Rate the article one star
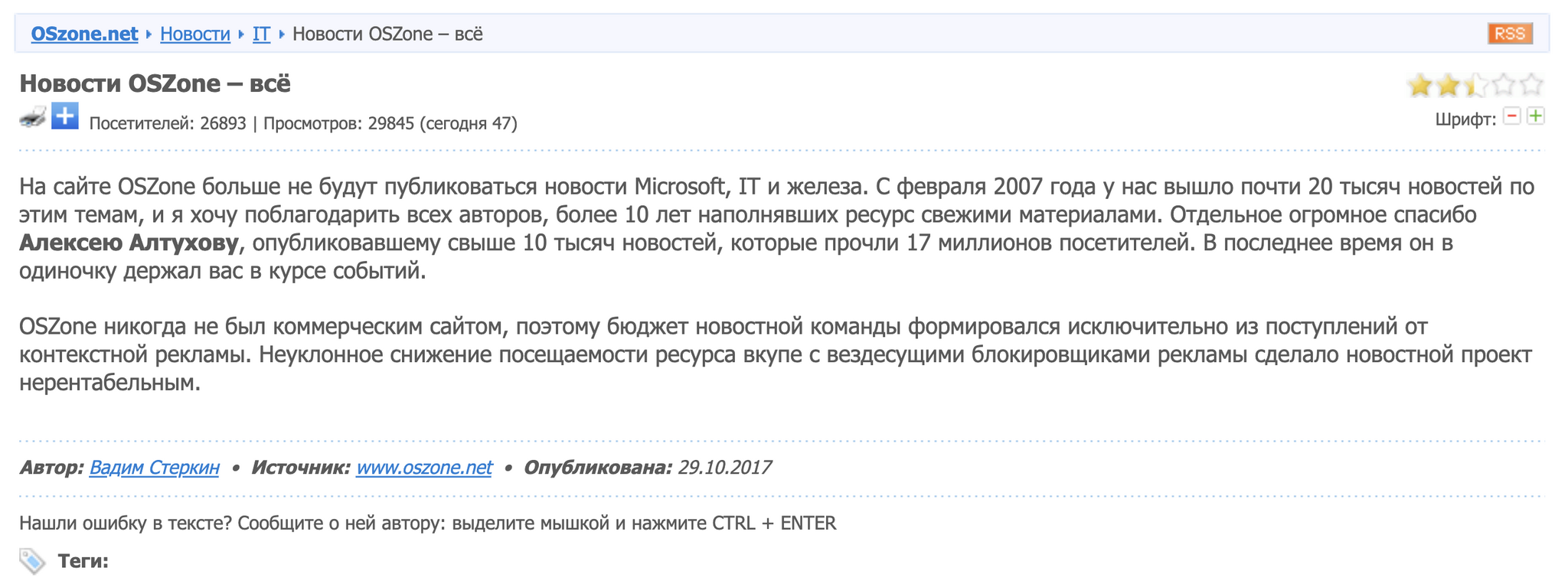The height and width of the screenshot is (584, 1568). 1419,85
